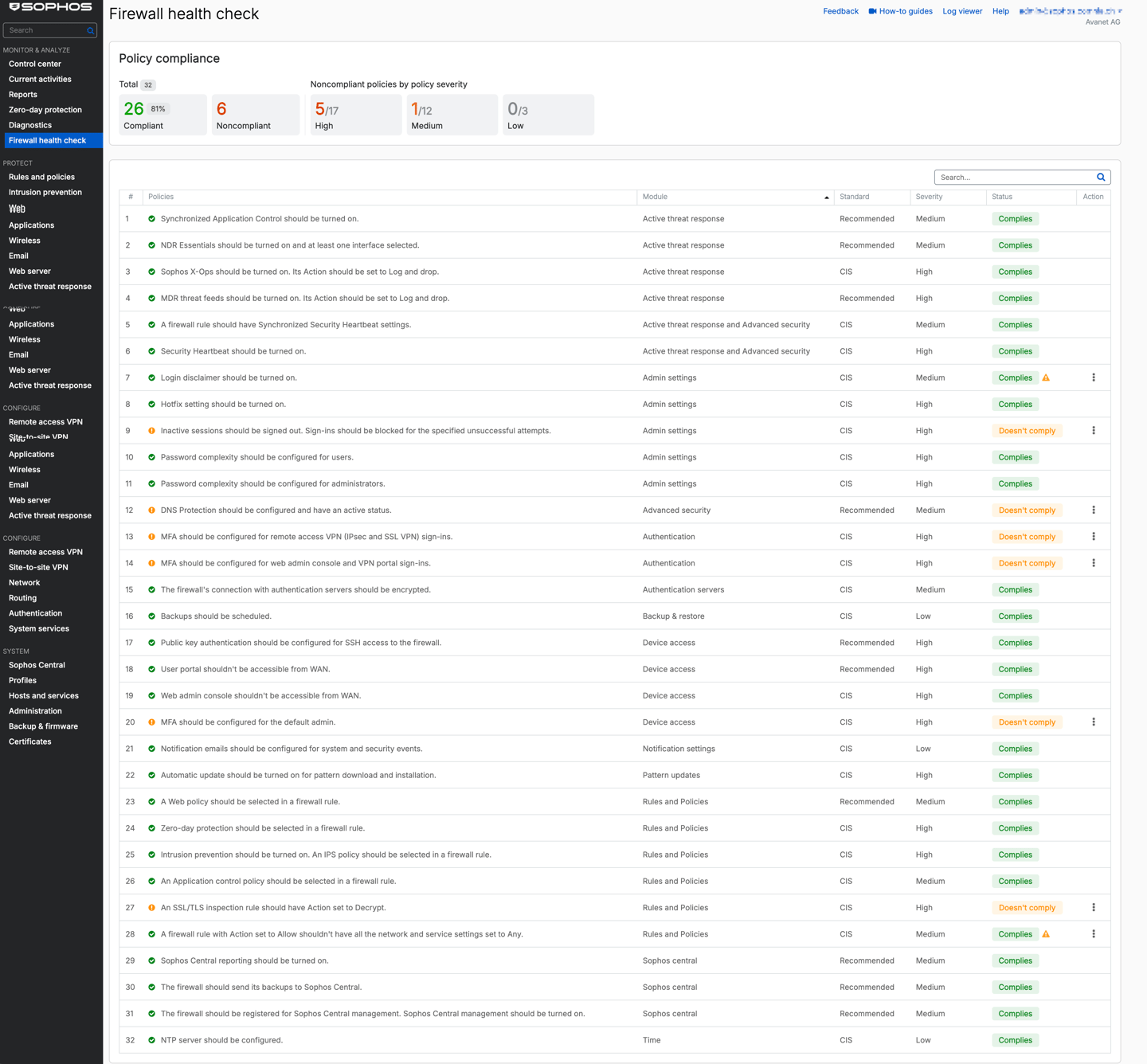1147x1064 pixels.
Task: Sort table by Module column arrow
Action: pyautogui.click(x=826, y=198)
